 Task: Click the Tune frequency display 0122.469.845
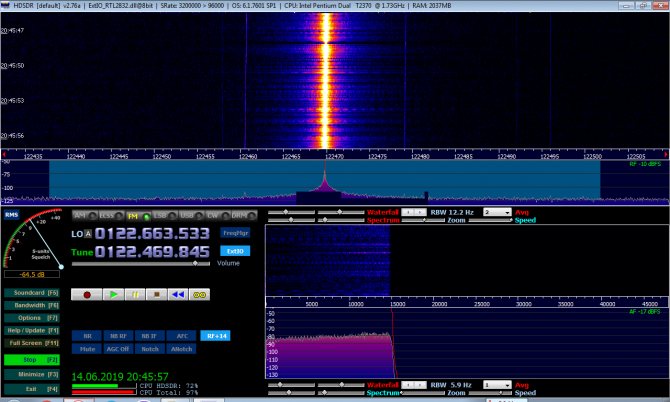click(x=152, y=252)
